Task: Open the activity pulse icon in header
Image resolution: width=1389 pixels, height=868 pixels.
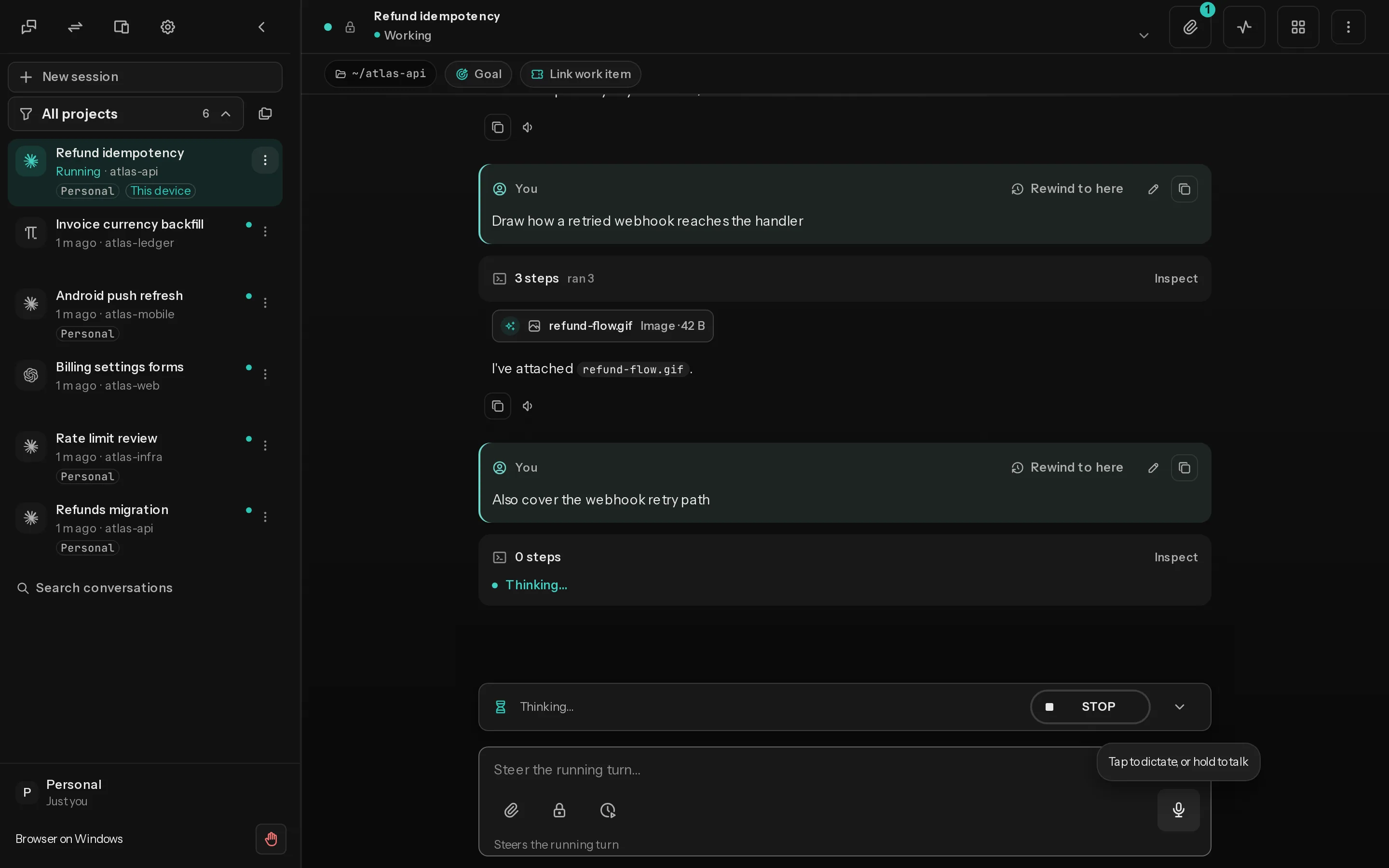Action: [x=1244, y=27]
